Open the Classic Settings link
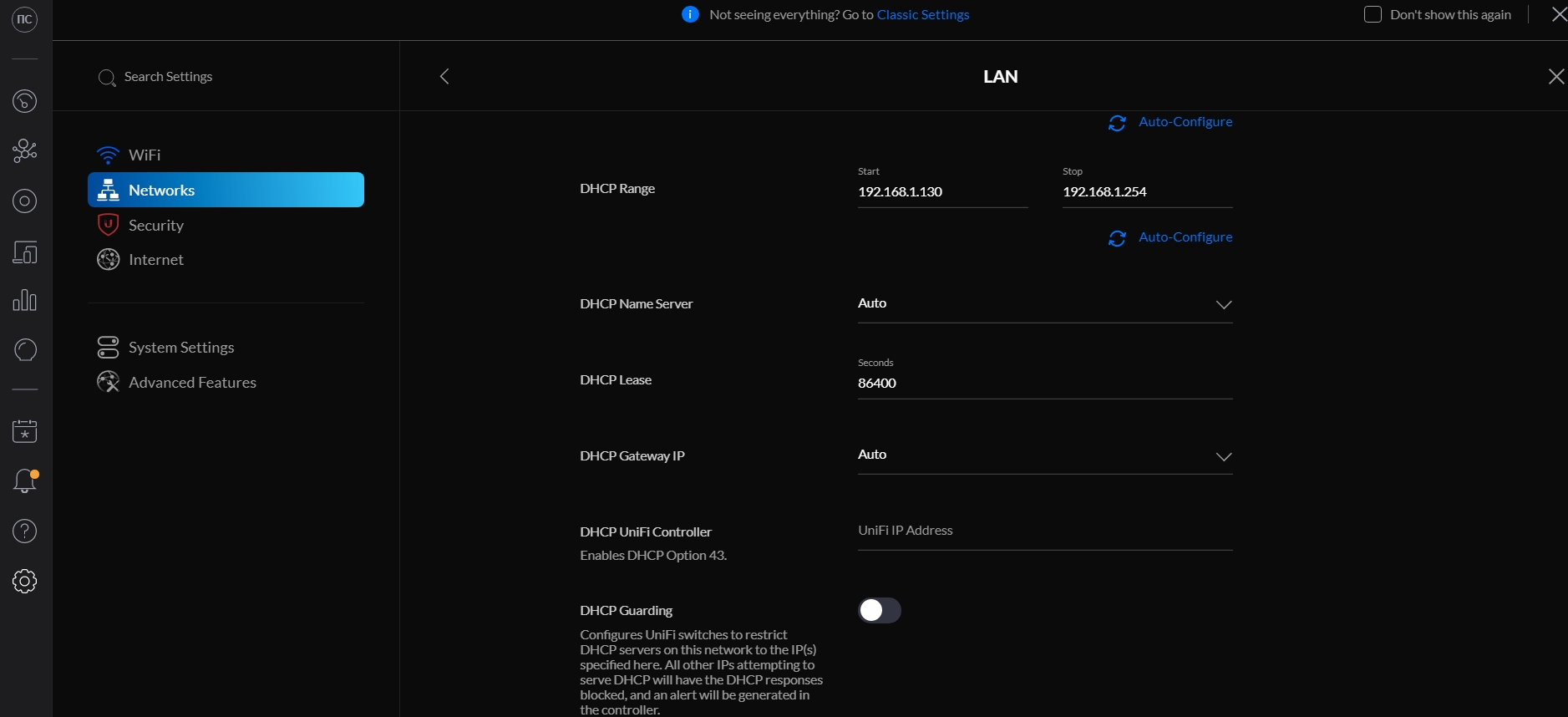The width and height of the screenshot is (1568, 717). [923, 14]
